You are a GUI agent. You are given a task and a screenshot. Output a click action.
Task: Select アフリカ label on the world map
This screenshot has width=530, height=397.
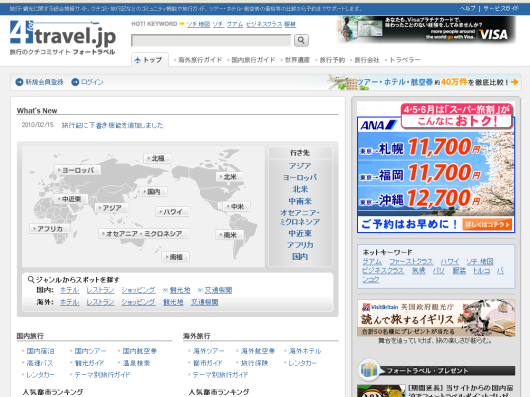point(50,229)
